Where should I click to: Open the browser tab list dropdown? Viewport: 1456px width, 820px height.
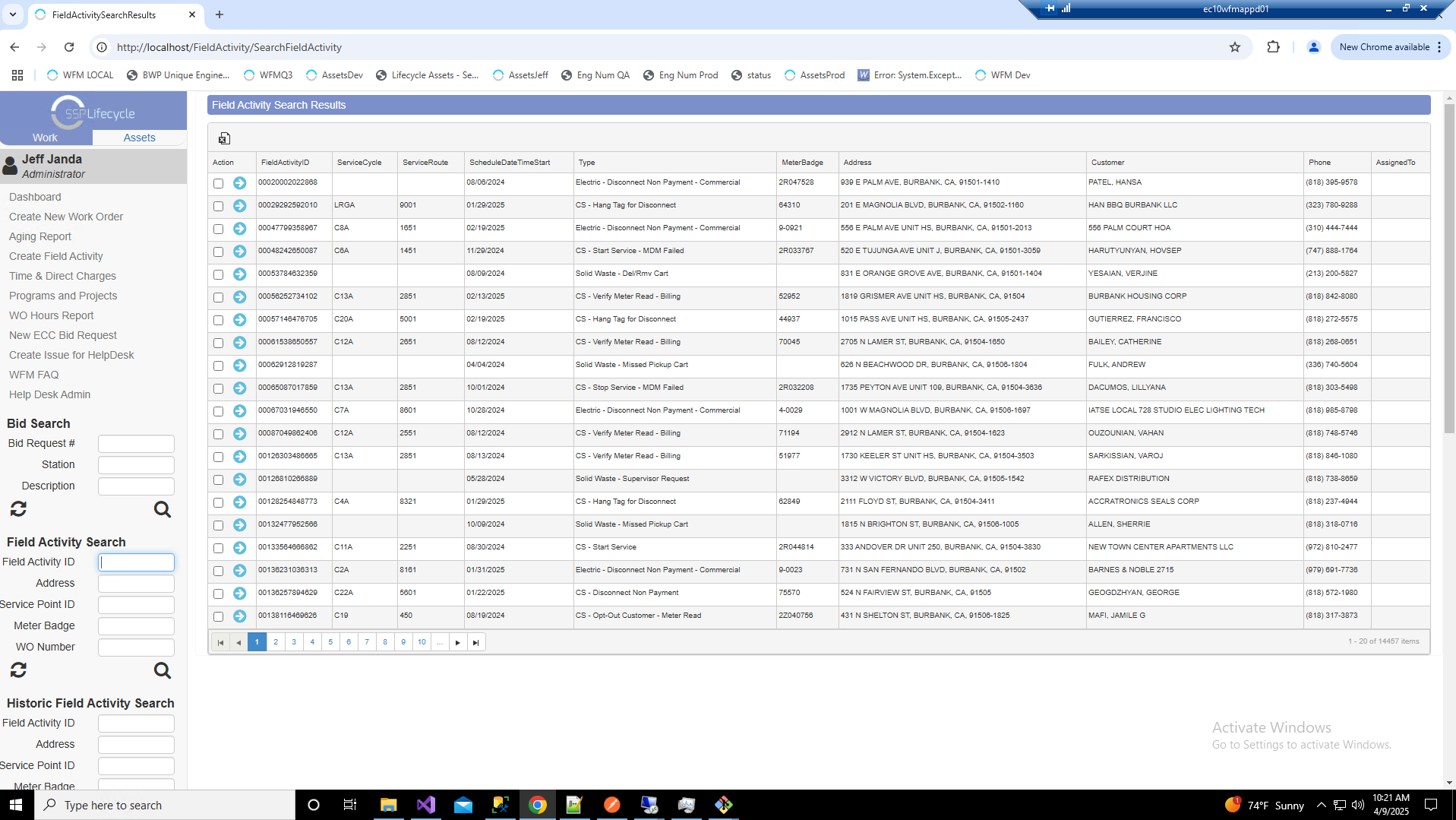tap(13, 14)
